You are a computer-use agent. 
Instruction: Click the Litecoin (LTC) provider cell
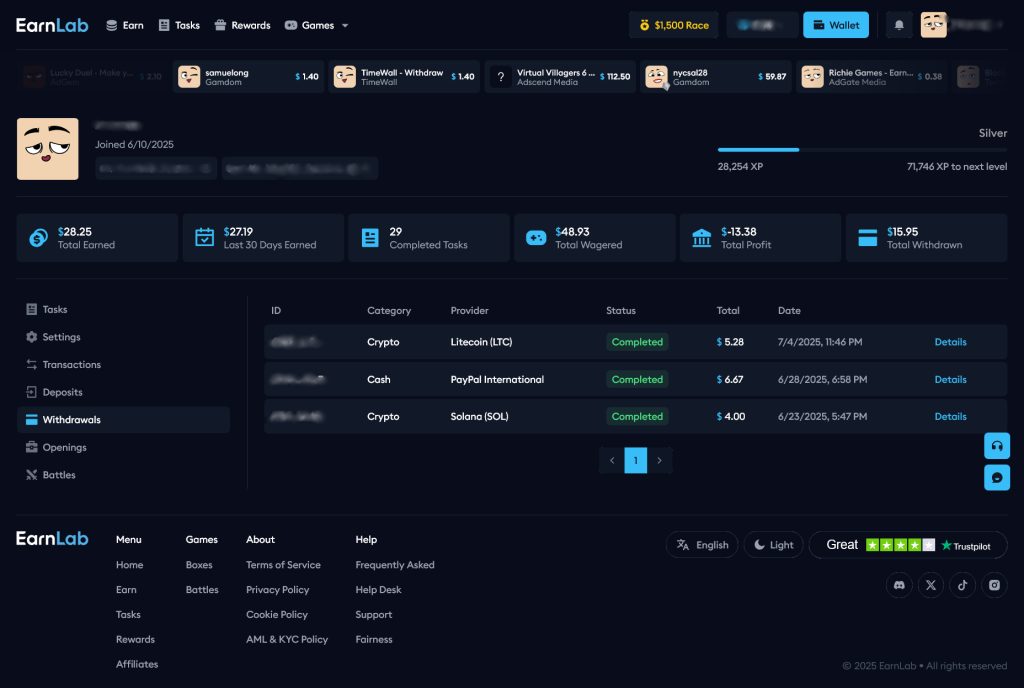click(481, 342)
